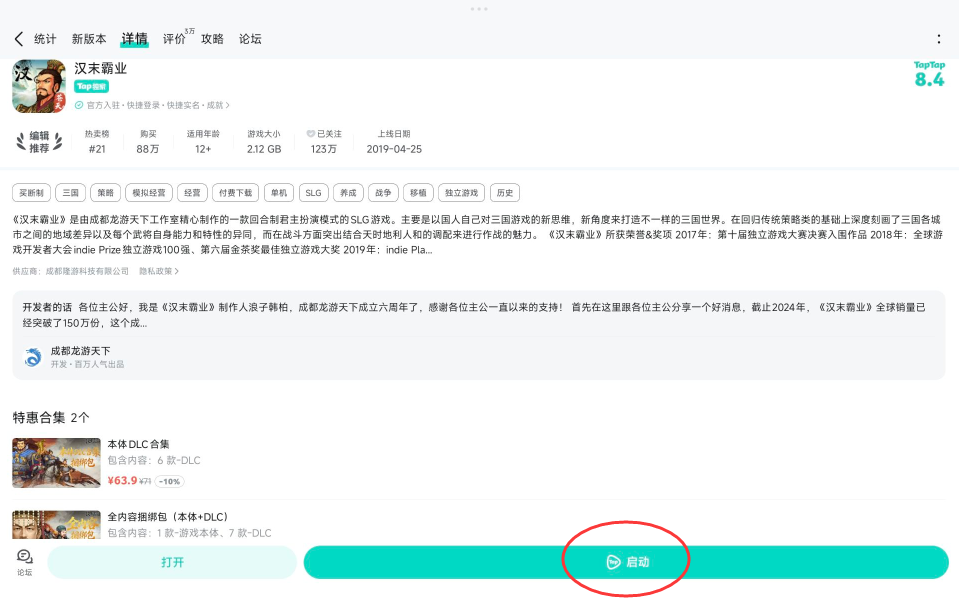Tap the ¥63.9 bundle price
The image size is (959, 598).
click(x=122, y=481)
